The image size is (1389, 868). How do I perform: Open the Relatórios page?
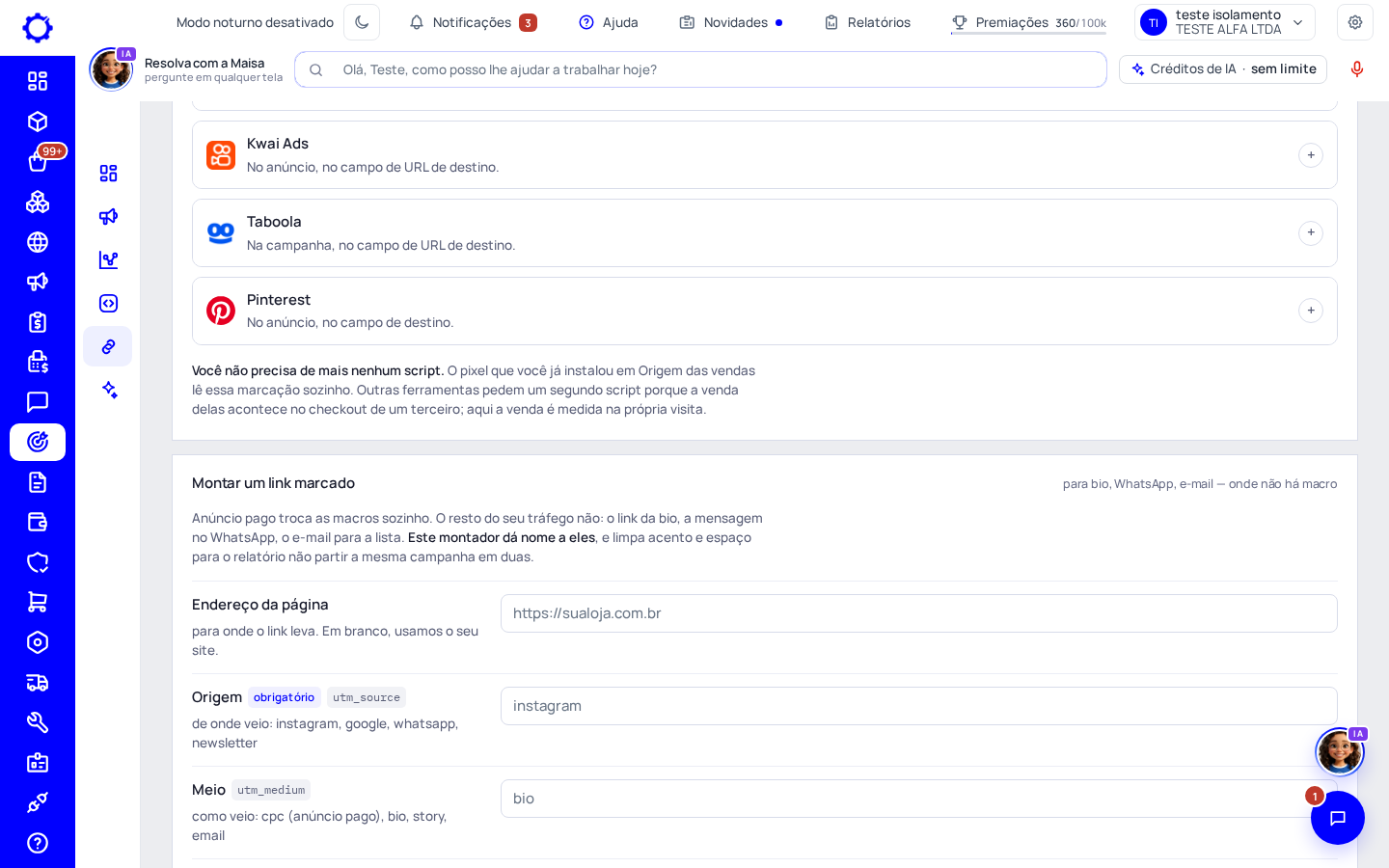click(x=867, y=22)
